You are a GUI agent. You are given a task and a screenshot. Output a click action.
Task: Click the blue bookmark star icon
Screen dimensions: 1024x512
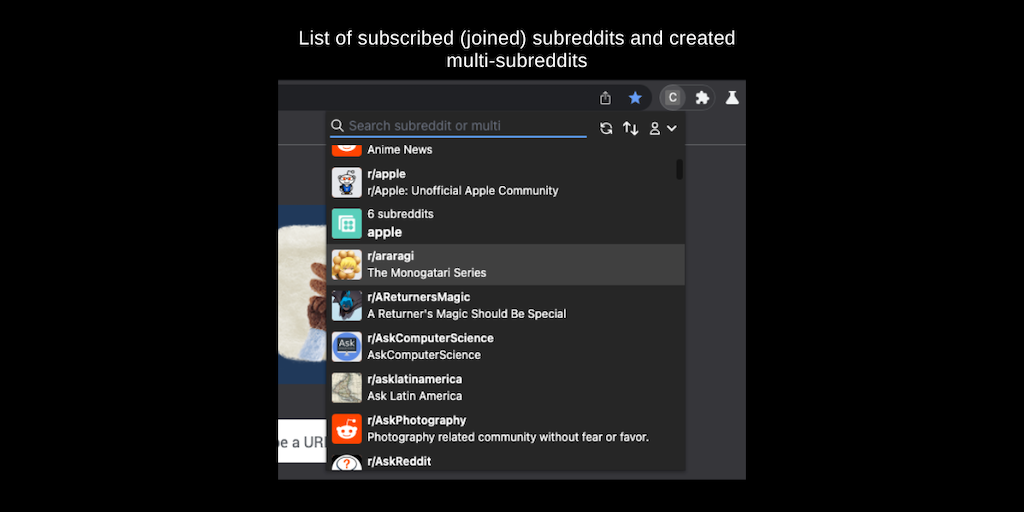[x=635, y=98]
